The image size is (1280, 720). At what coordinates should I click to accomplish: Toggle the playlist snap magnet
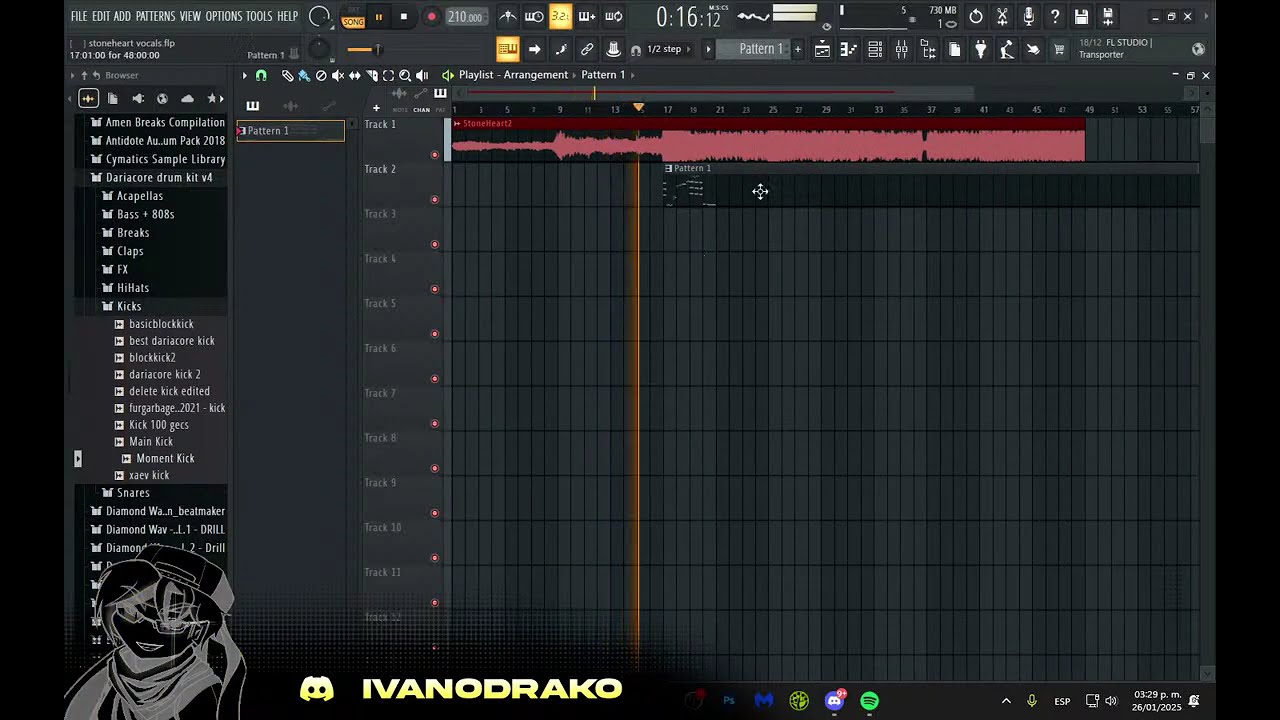click(261, 75)
